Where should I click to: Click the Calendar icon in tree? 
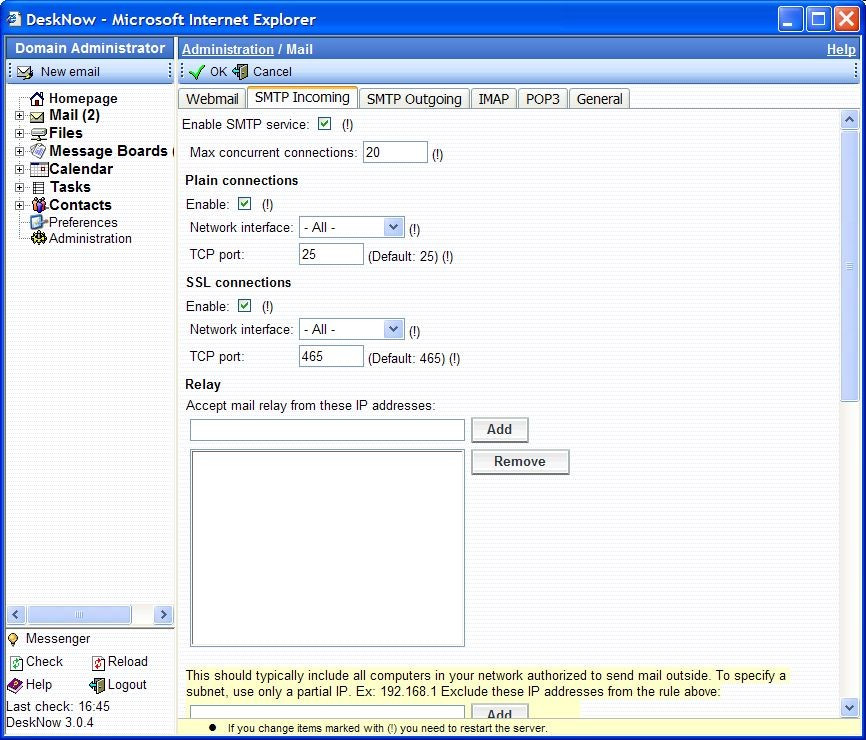point(39,170)
